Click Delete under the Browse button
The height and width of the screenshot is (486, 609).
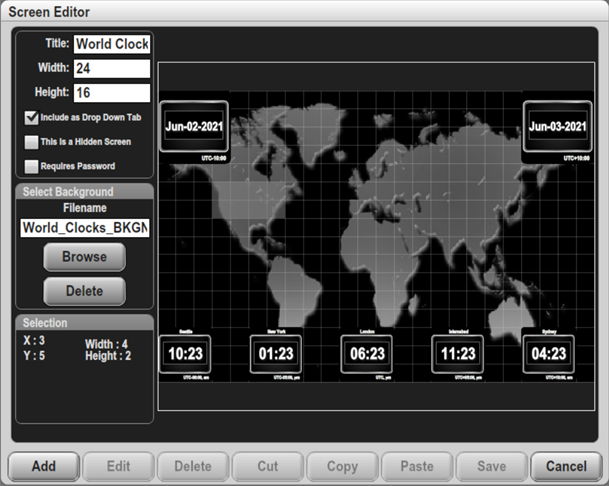tap(85, 291)
